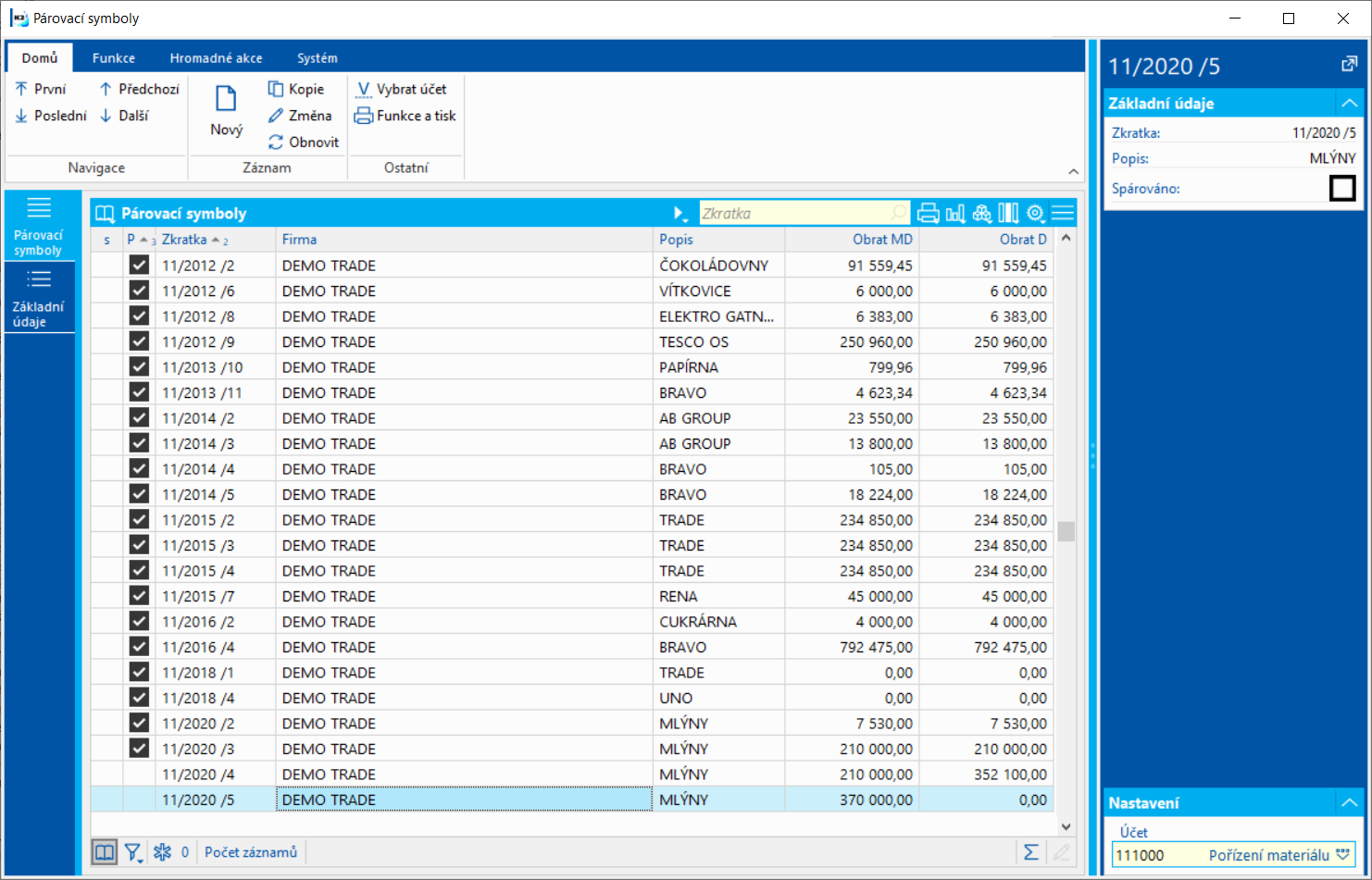1372x880 pixels.
Task: Open detail in new window icon
Action: tap(1349, 65)
